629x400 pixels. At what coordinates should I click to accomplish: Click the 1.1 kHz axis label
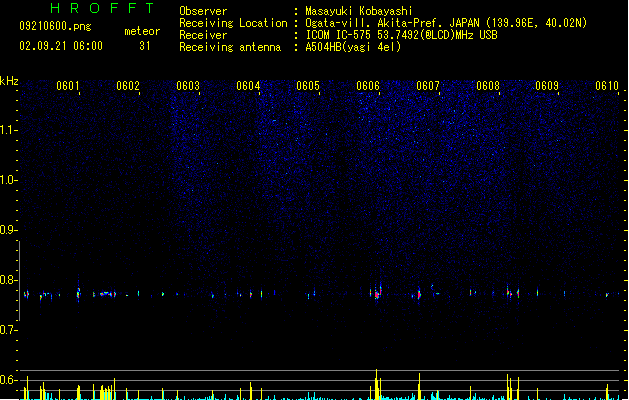pyautogui.click(x=8, y=130)
